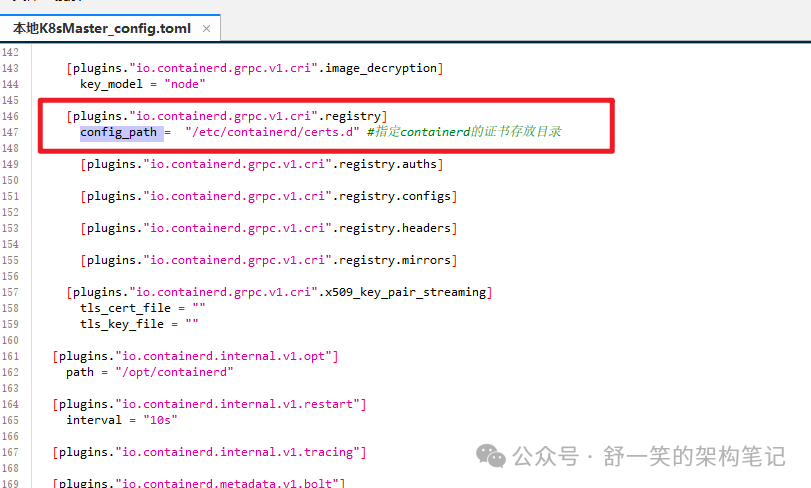Click the registry.auths section line
Viewport: 811px width, 488px height.
pos(262,164)
